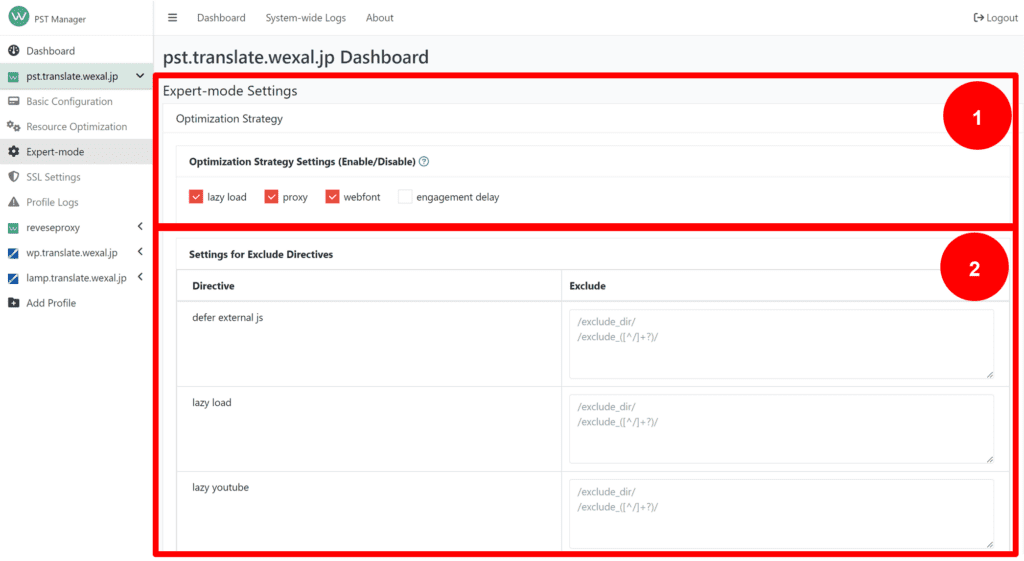The image size is (1024, 561).
Task: Click the hamburger menu toggle icon
Action: (x=172, y=18)
